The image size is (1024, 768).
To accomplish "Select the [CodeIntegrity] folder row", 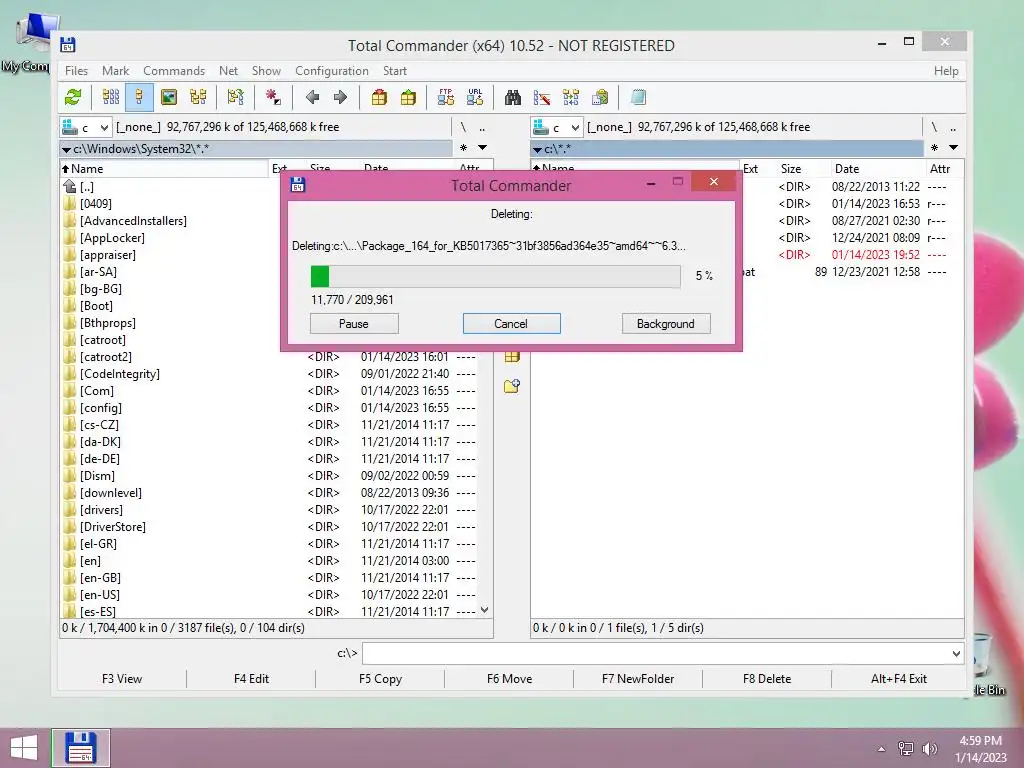I will tap(270, 374).
